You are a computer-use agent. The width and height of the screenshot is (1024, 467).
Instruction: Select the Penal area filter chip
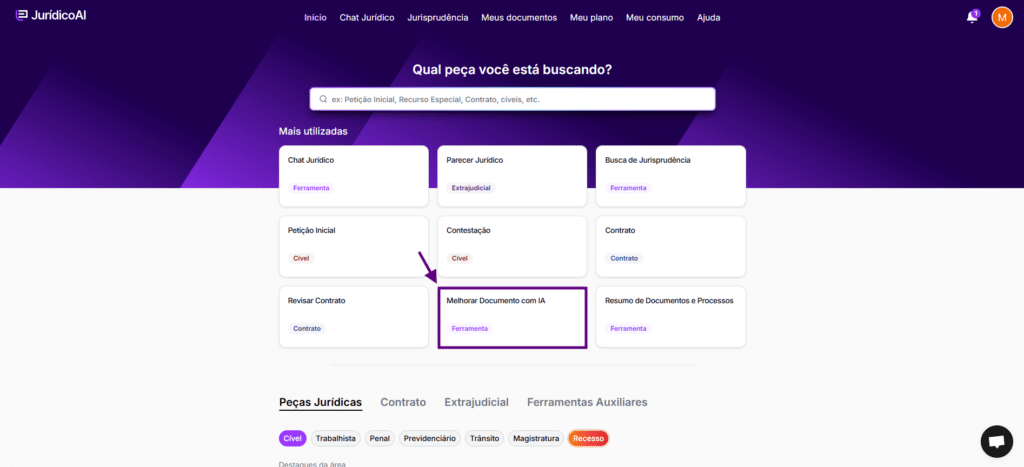click(380, 438)
